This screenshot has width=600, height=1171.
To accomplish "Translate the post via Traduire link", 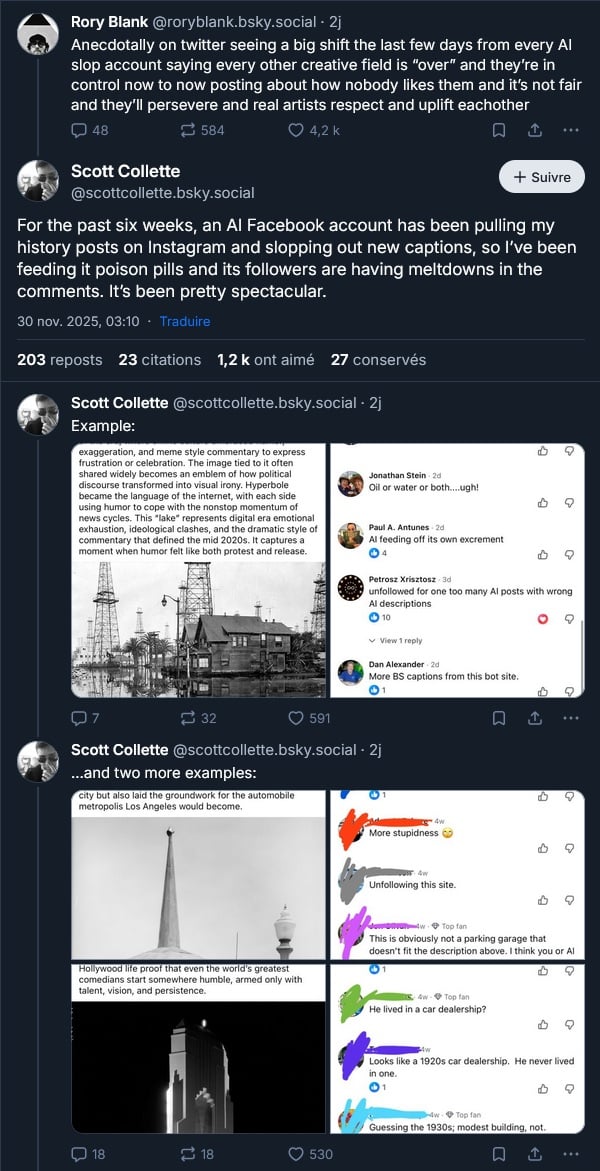I will pos(187,321).
